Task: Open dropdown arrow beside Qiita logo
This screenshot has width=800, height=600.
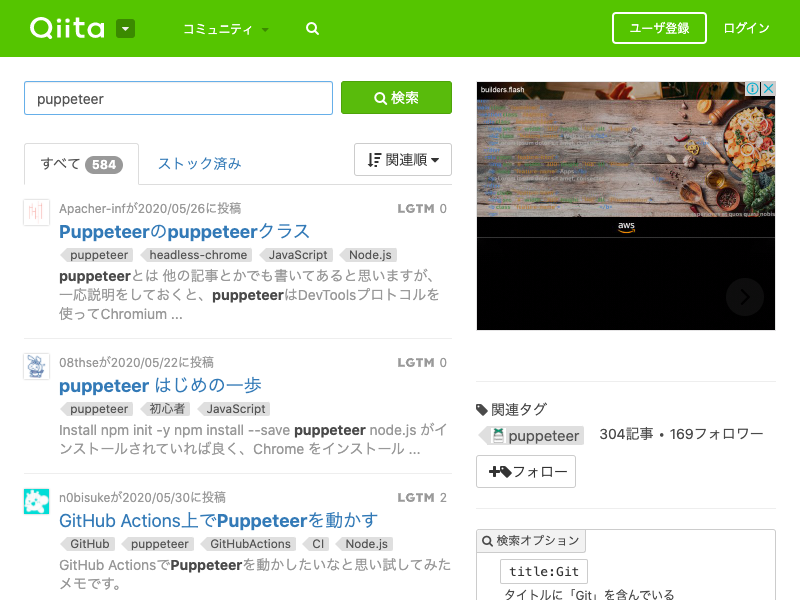Action: (x=126, y=29)
